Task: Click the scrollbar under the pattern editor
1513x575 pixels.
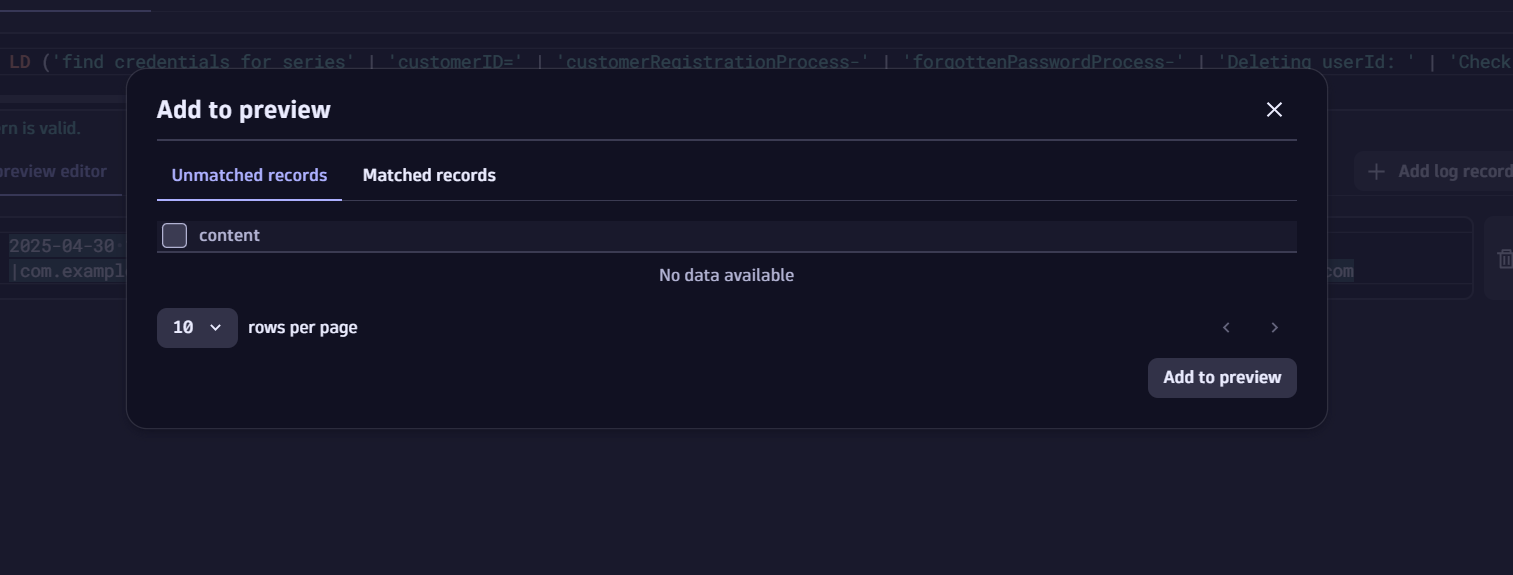Action: click(x=60, y=99)
